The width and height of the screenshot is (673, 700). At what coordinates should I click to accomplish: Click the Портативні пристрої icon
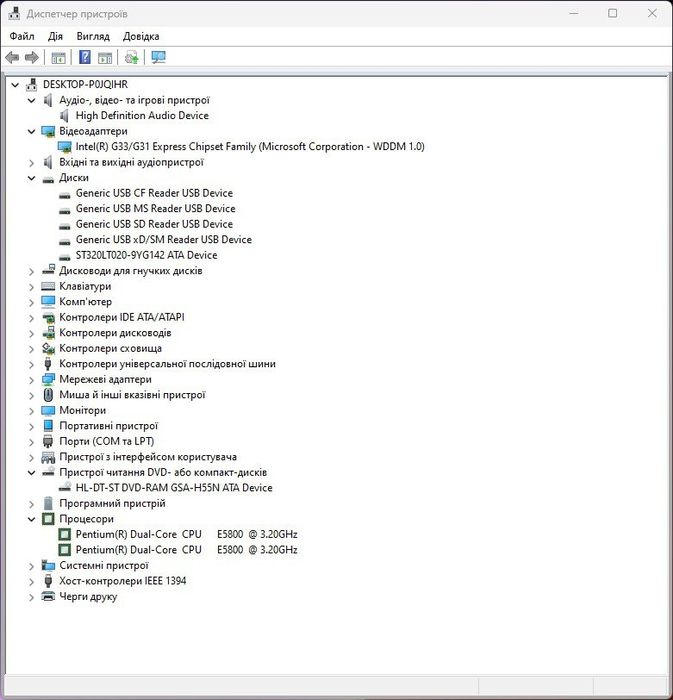[x=48, y=426]
